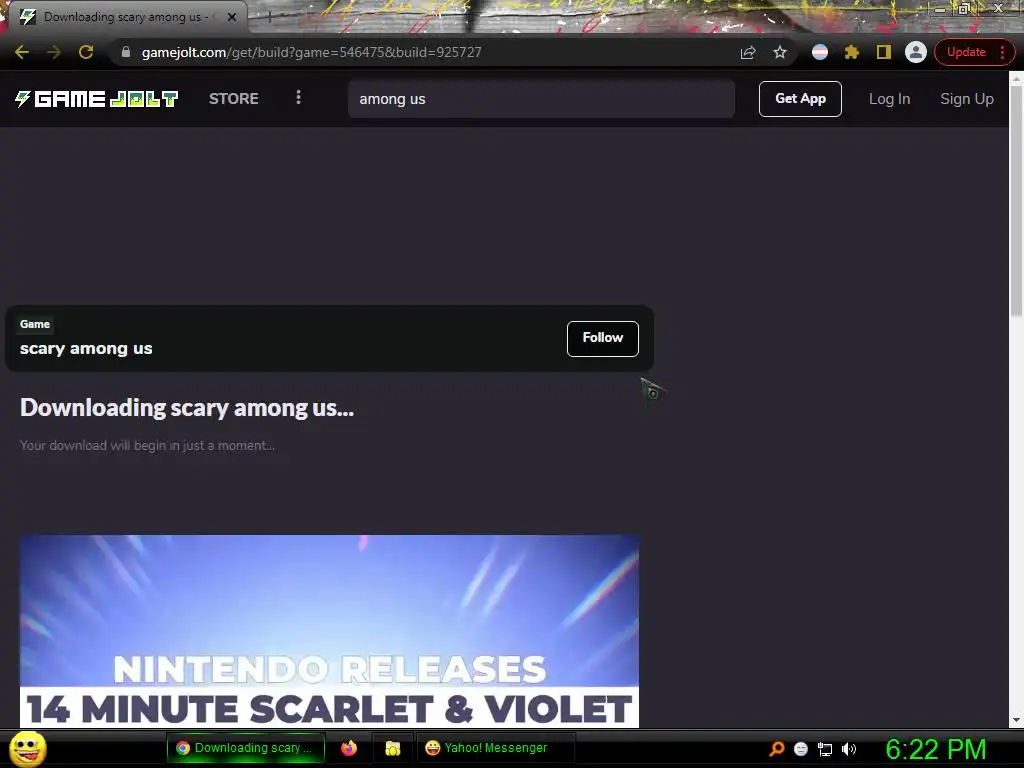Open the 'scary among us' game title
Image resolution: width=1024 pixels, height=768 pixels.
tap(86, 349)
